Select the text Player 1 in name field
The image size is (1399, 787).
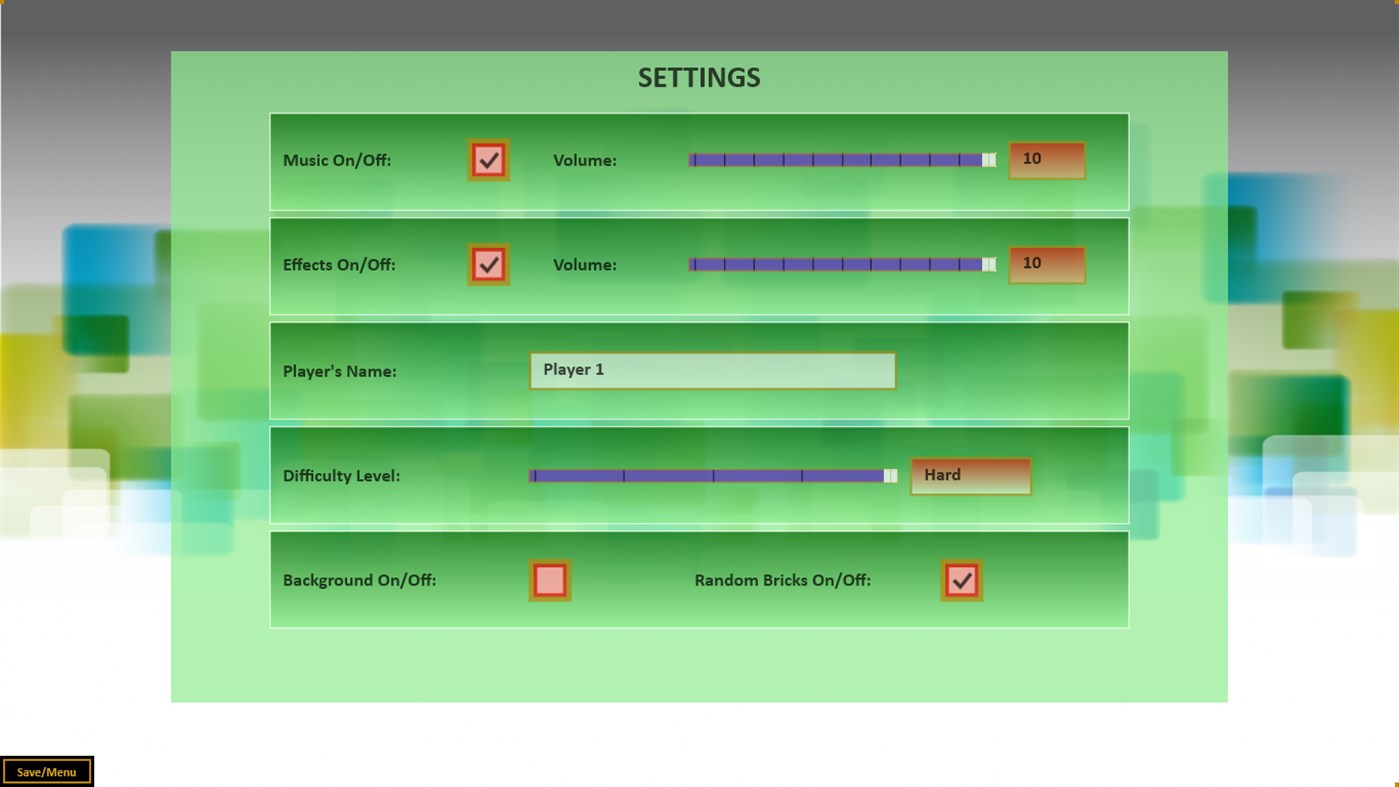(x=573, y=369)
